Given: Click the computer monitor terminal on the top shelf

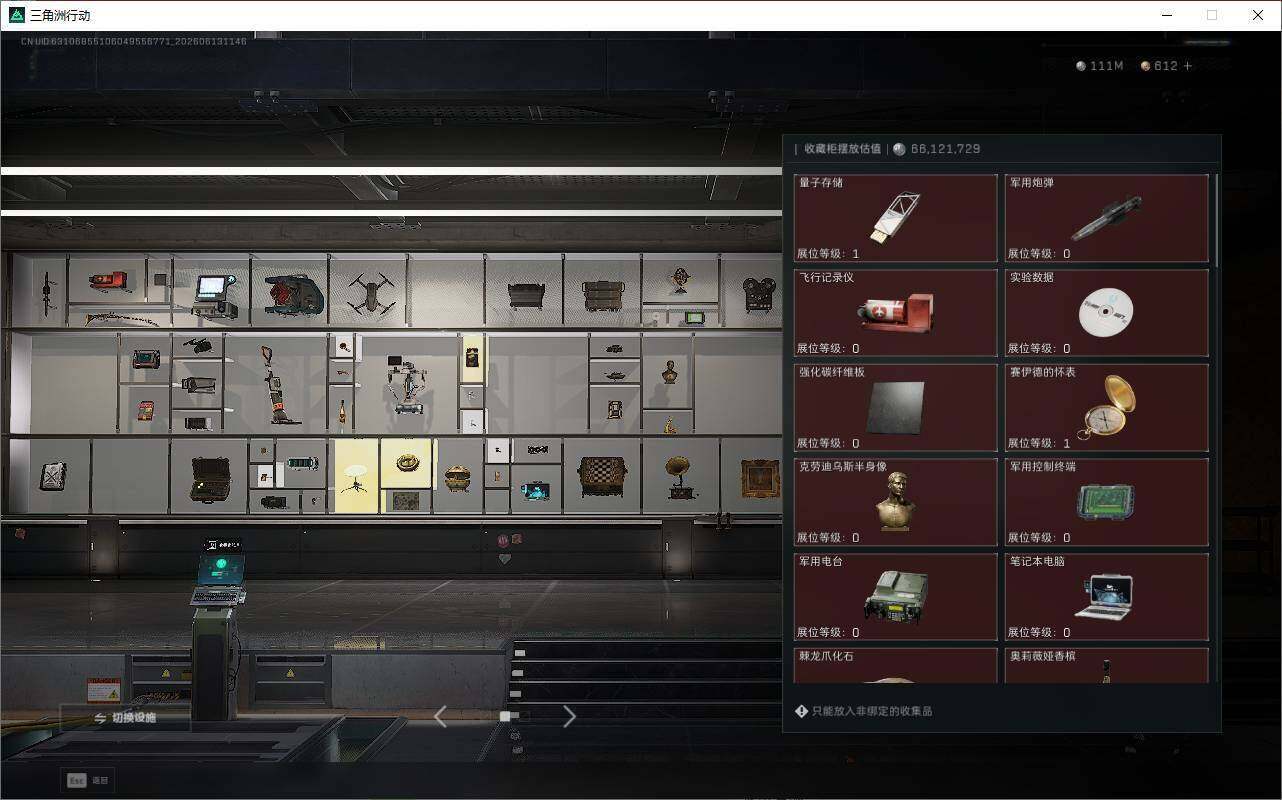Looking at the screenshot, I should point(215,296).
